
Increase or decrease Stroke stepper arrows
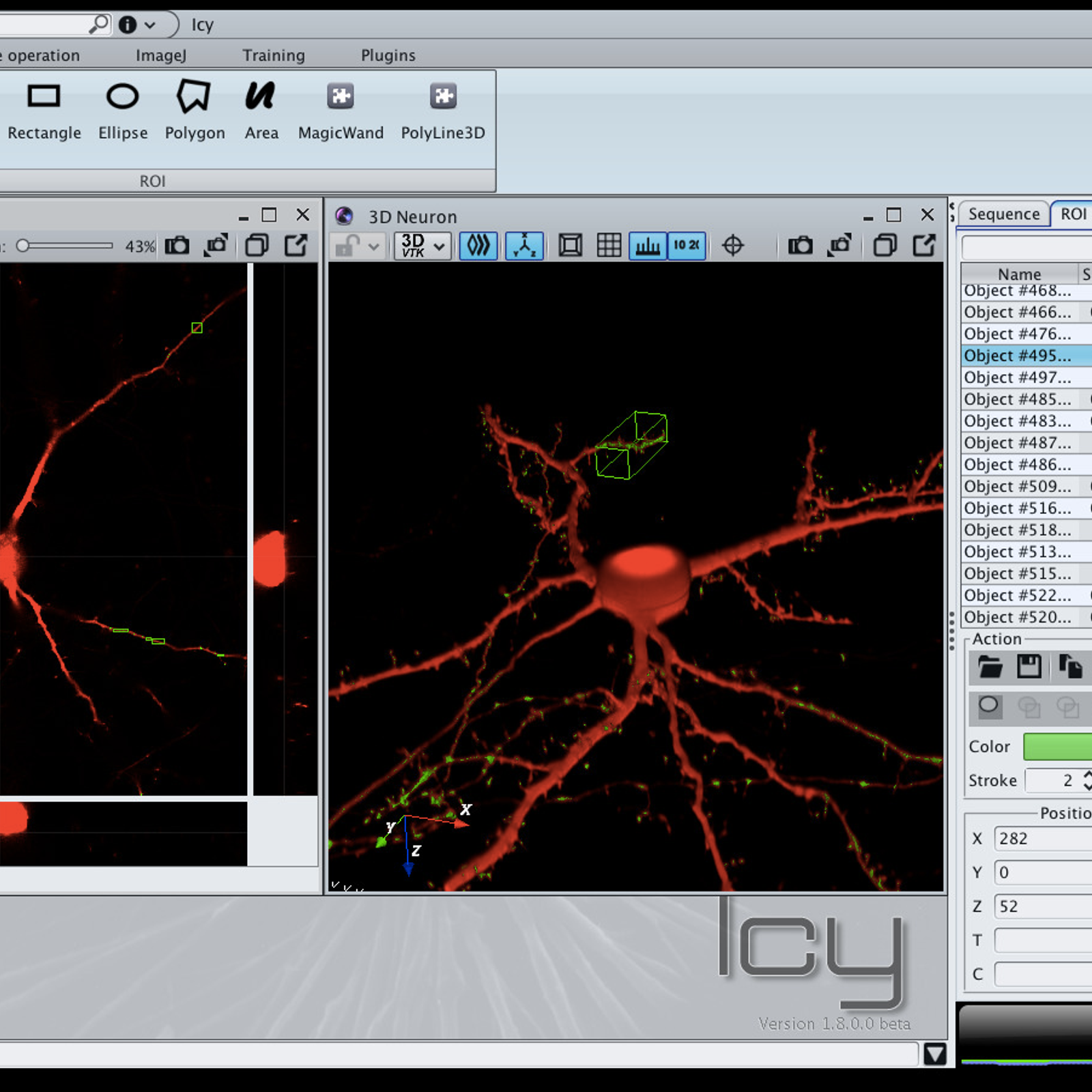tap(1087, 780)
